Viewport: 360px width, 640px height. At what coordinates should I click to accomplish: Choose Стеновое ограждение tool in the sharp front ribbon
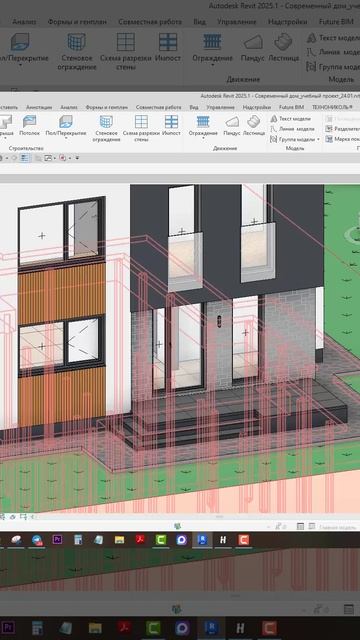tap(106, 128)
